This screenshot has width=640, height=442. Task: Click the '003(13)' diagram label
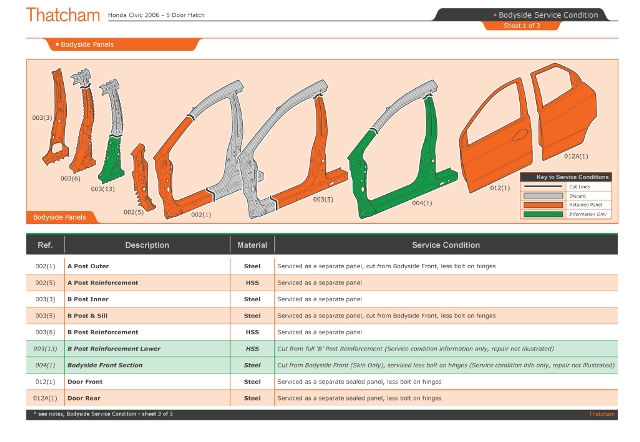pos(102,189)
